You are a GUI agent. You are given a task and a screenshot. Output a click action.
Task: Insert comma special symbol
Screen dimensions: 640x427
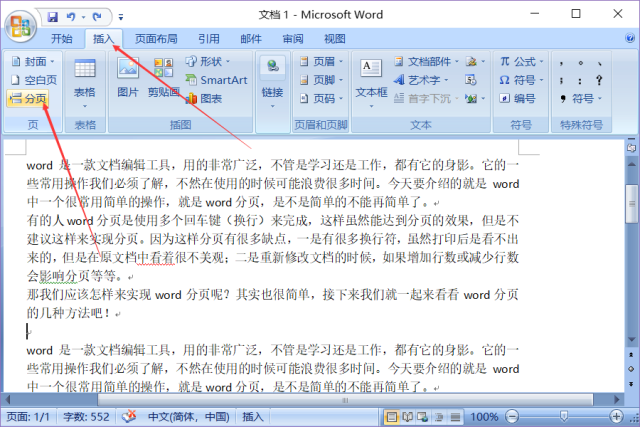[562, 62]
